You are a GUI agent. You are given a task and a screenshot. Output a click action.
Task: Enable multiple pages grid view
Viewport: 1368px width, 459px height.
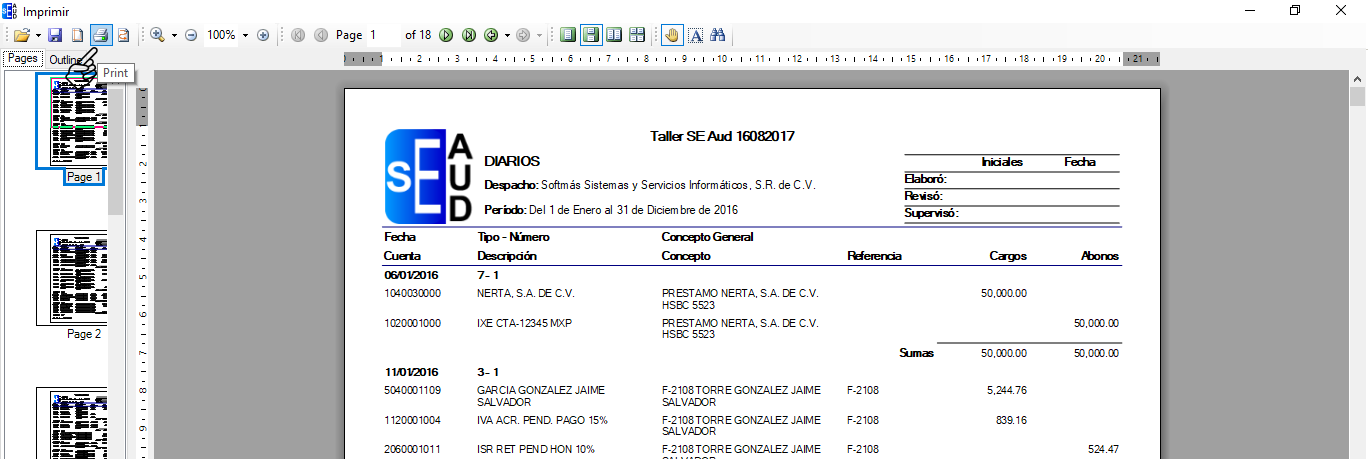(x=637, y=35)
